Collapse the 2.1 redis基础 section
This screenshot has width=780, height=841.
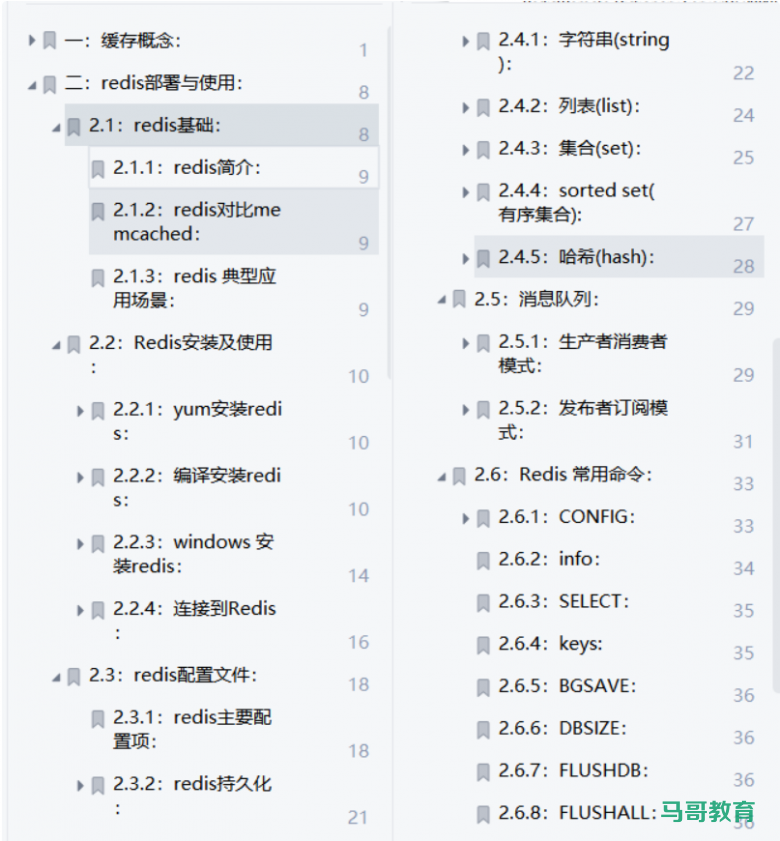pos(56,127)
